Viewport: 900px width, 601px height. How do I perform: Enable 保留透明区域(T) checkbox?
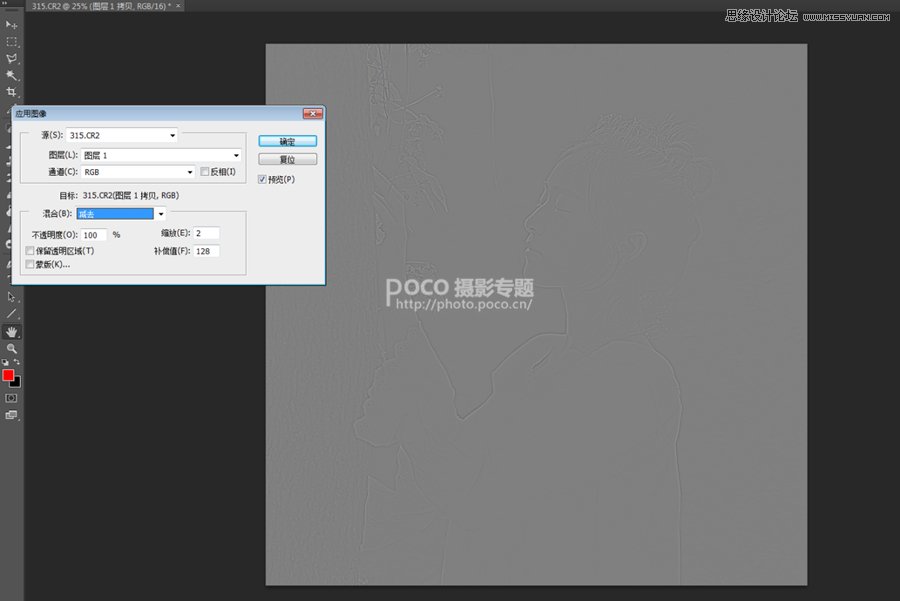(30, 251)
